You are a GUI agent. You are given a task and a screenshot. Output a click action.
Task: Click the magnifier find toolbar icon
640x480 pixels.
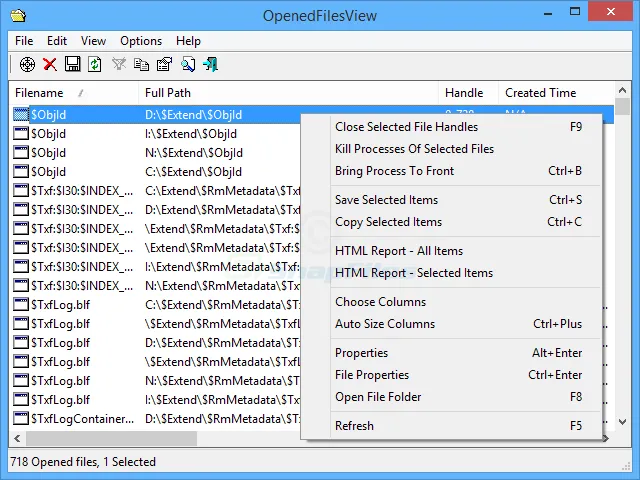point(188,64)
